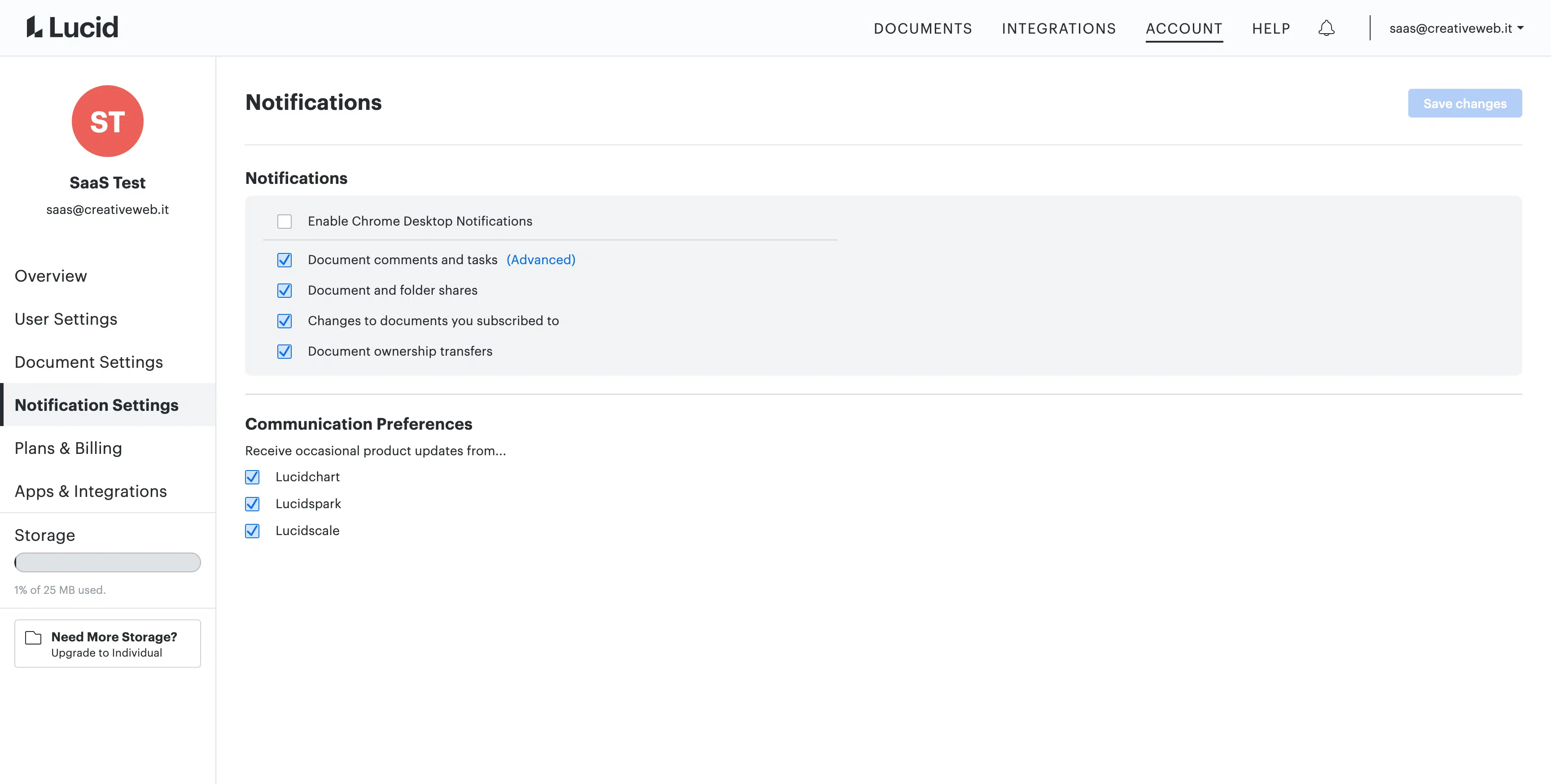Click the Lucid logo
Screen dimensions: 1551x784
pyautogui.click(x=72, y=28)
